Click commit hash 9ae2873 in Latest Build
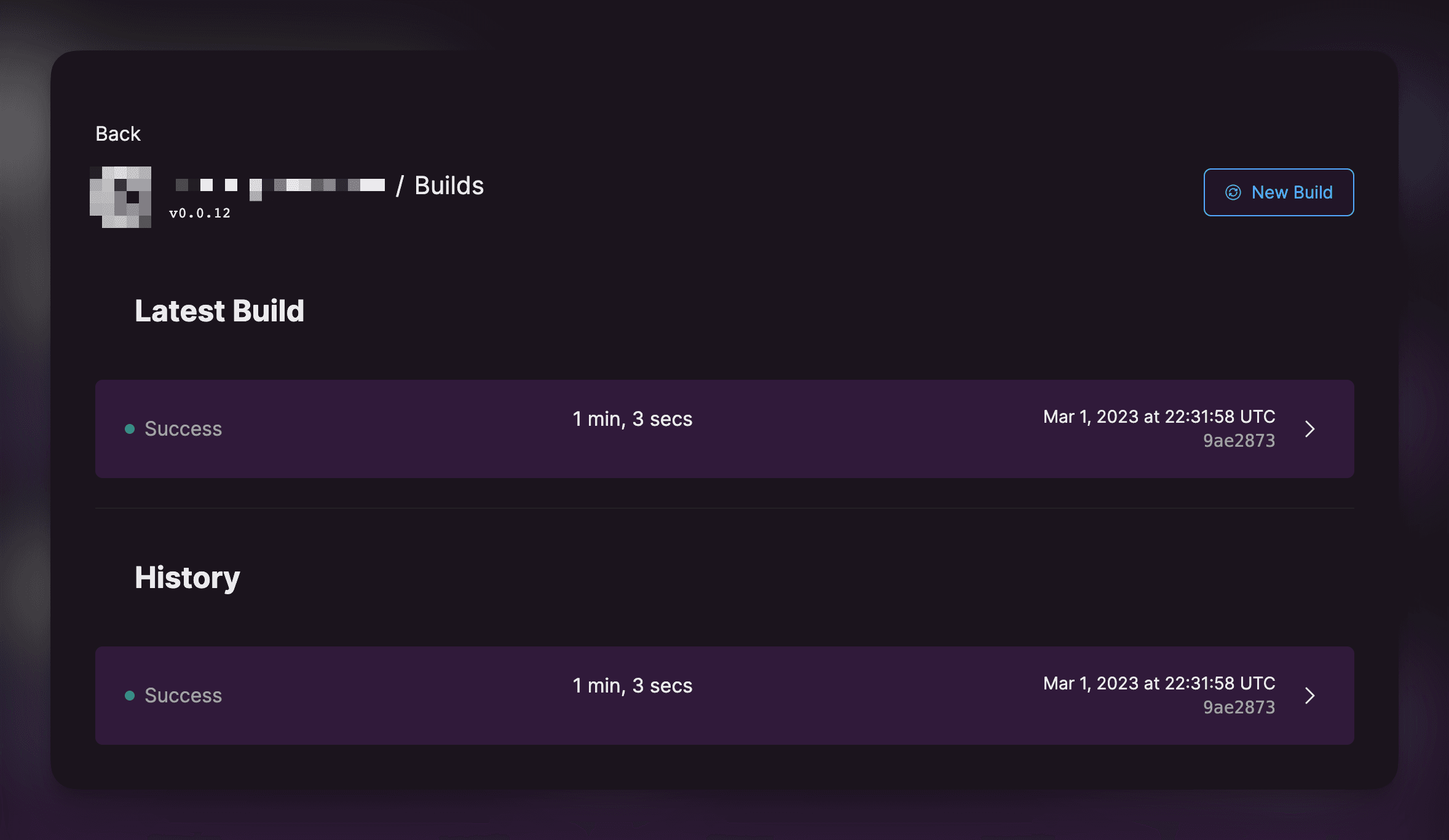The image size is (1449, 840). point(1239,441)
